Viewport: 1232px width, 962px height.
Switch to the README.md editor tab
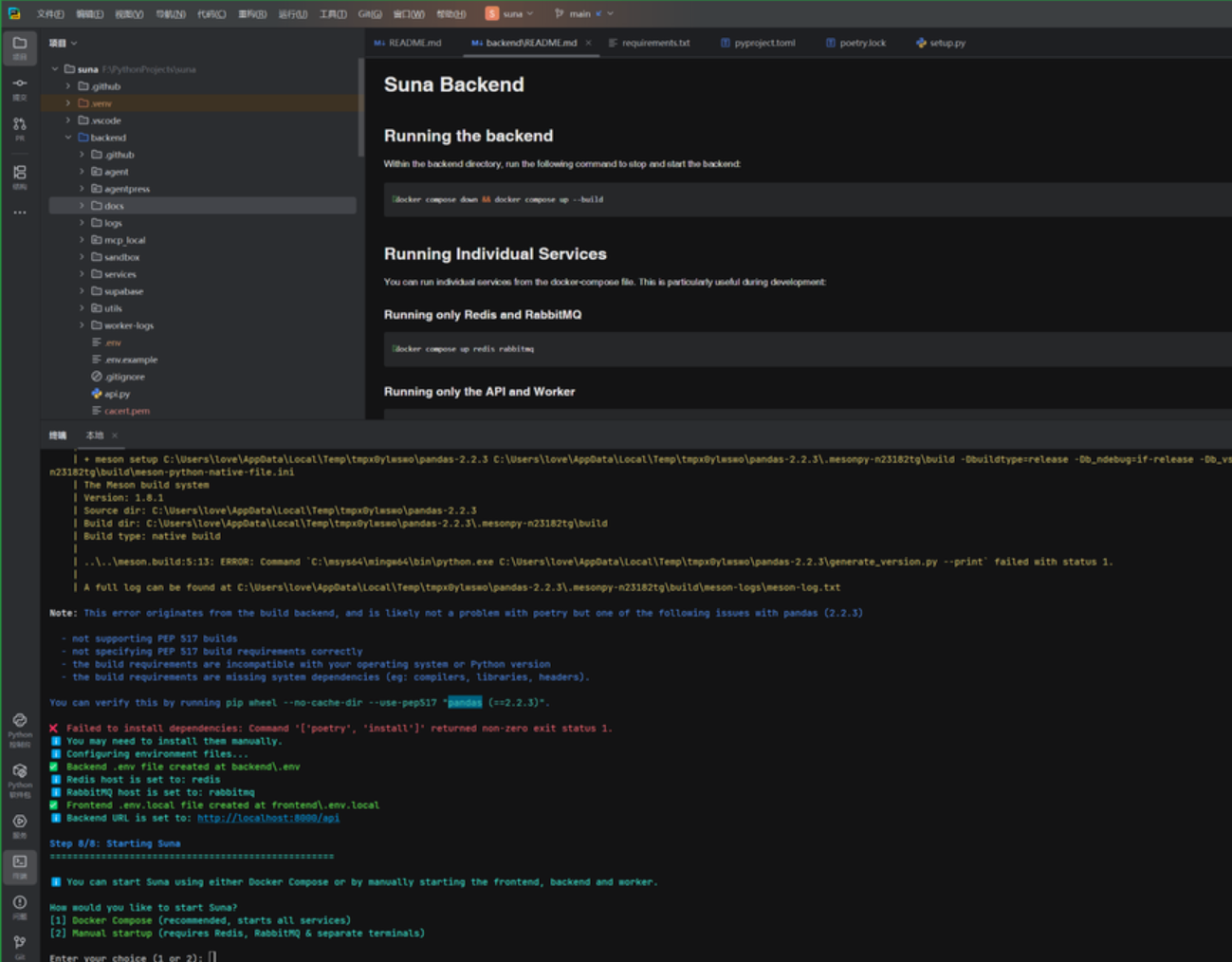(408, 43)
